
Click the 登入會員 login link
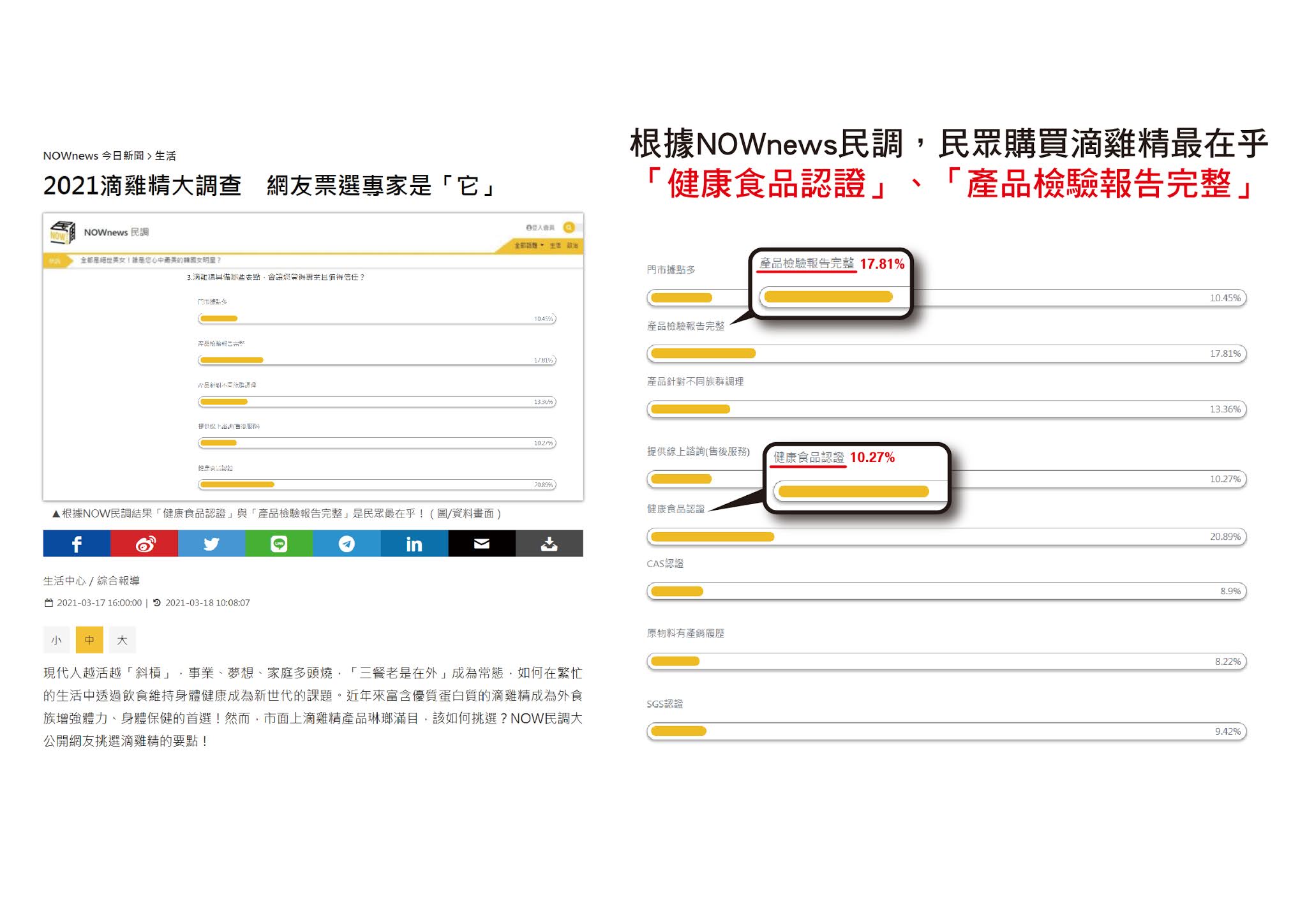(540, 228)
